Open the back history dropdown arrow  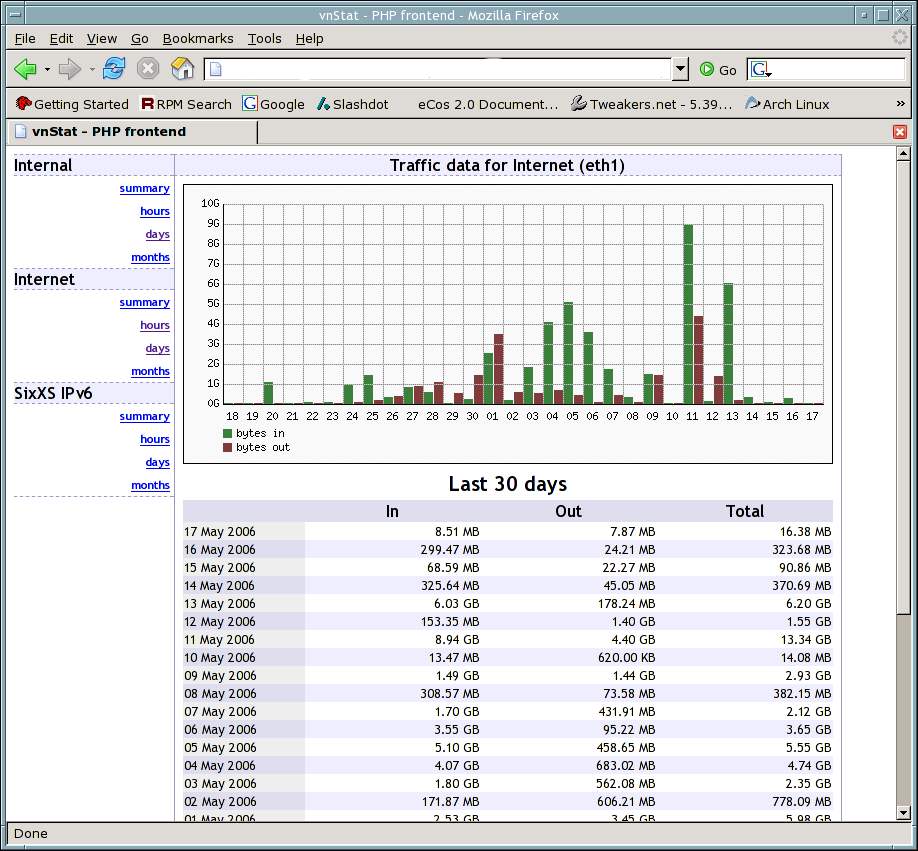pyautogui.click(x=47, y=69)
